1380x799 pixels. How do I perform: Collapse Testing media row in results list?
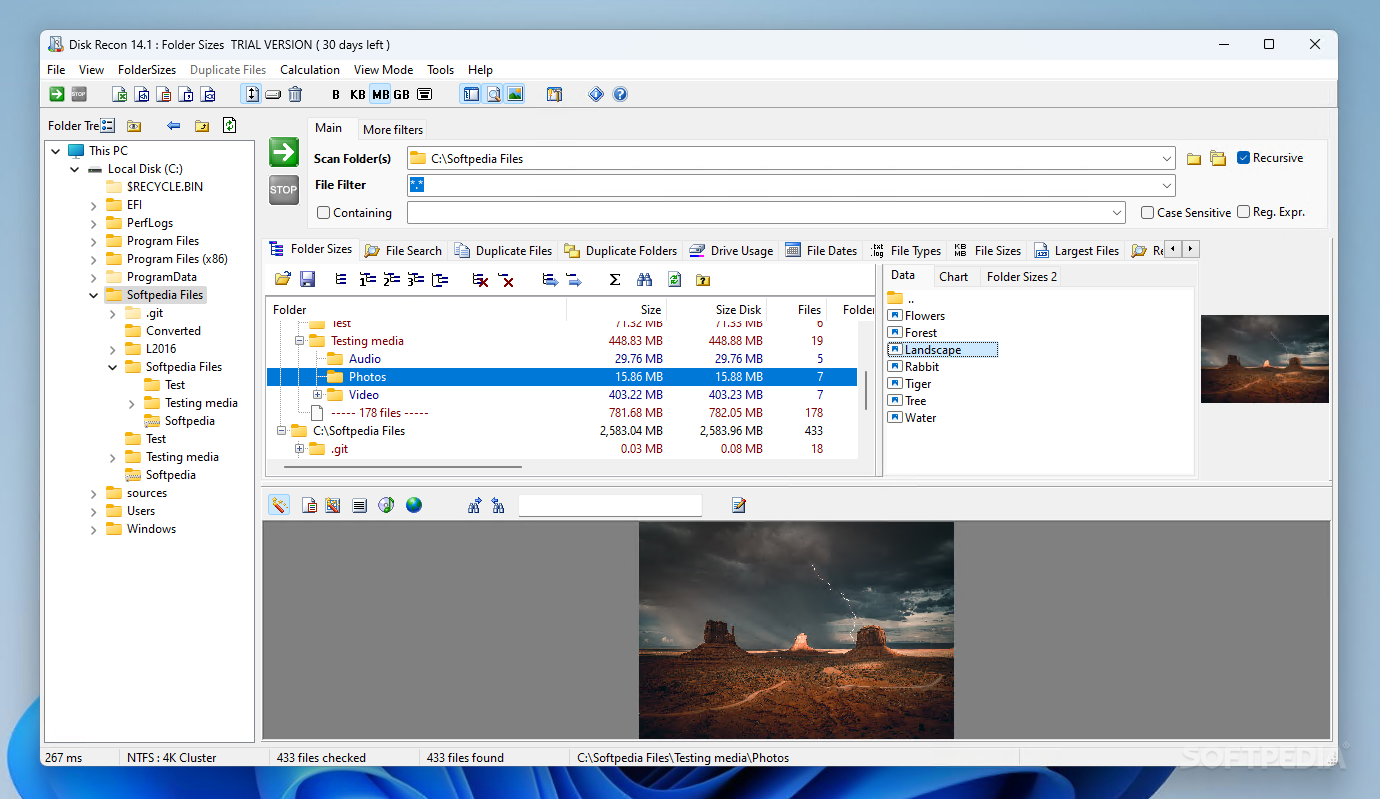[299, 341]
